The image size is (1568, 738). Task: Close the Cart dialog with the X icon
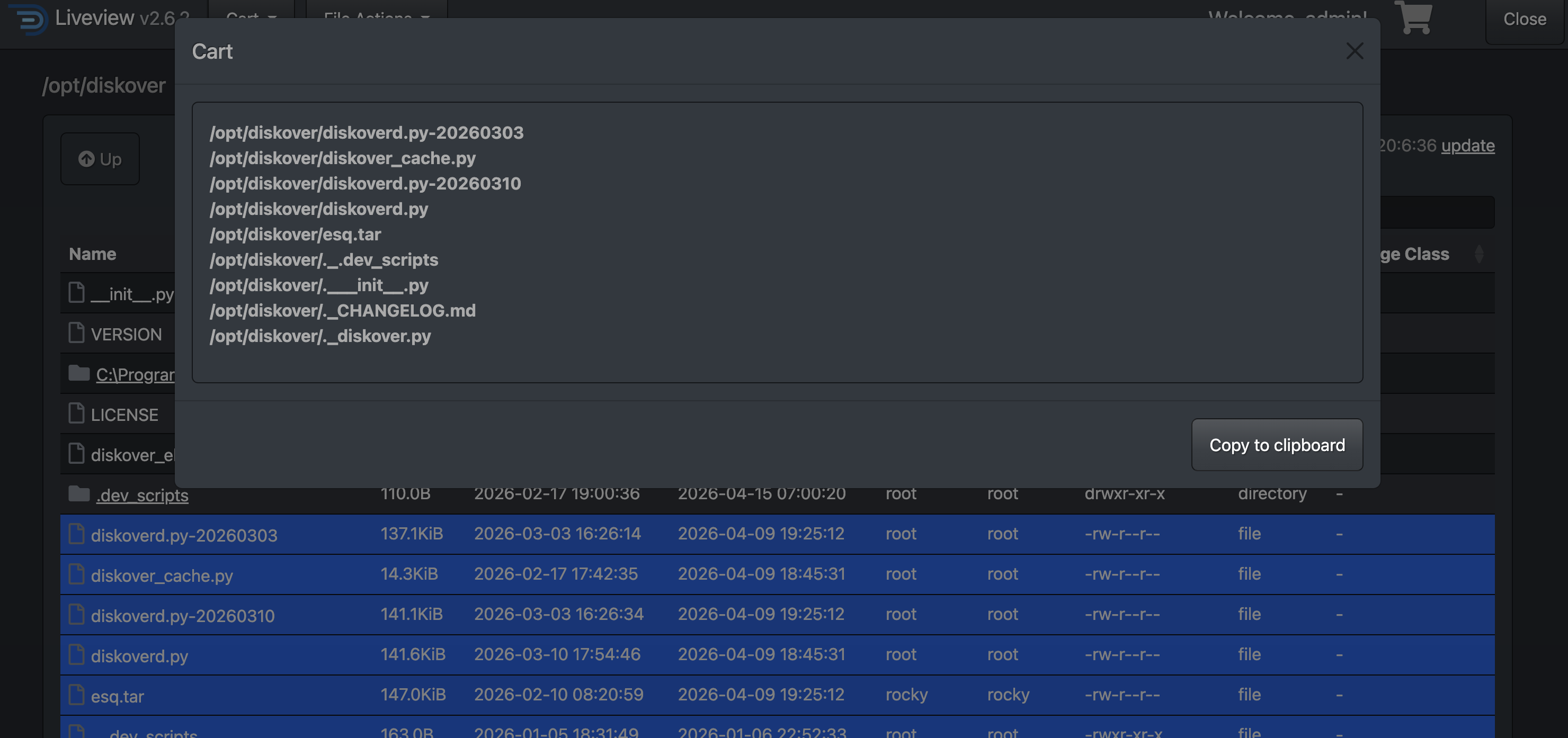click(1355, 51)
